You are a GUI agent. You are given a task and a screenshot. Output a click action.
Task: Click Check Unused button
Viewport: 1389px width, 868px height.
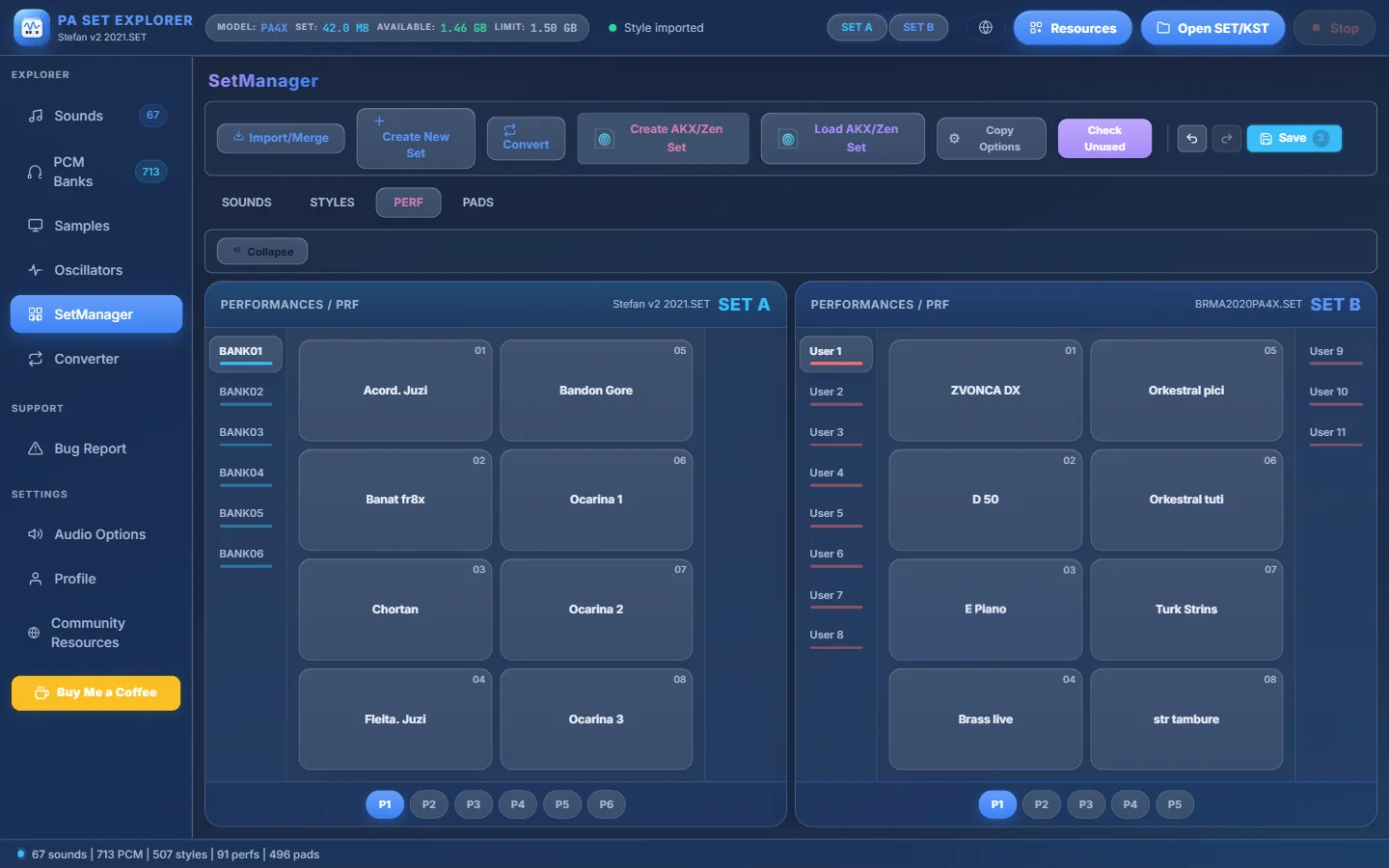1104,139
